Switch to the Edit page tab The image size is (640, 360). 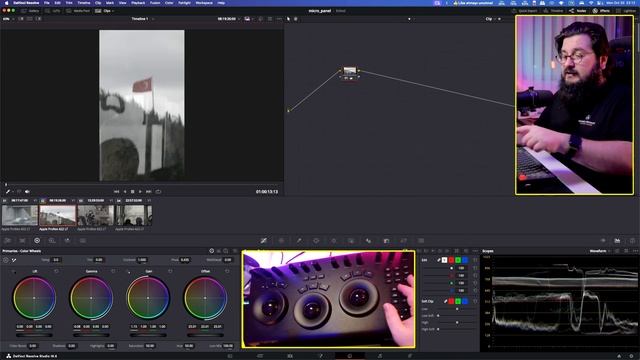tap(290, 356)
